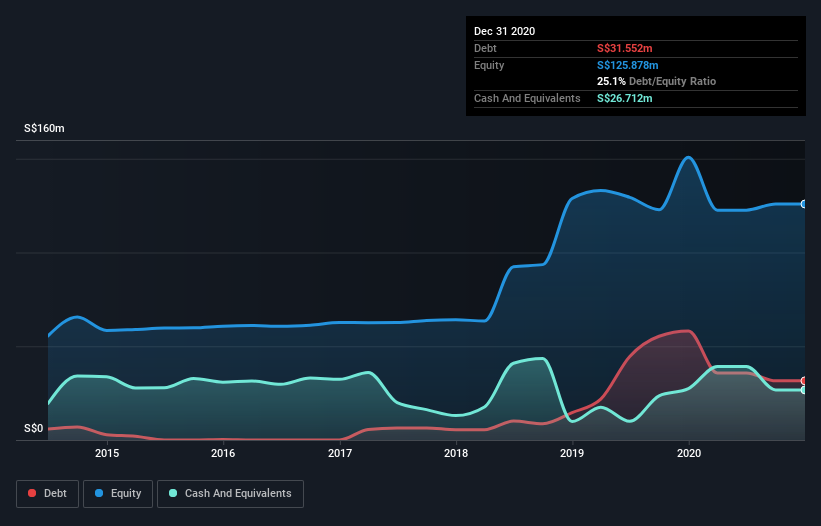Toggle the Debt series in the legend

tap(47, 494)
